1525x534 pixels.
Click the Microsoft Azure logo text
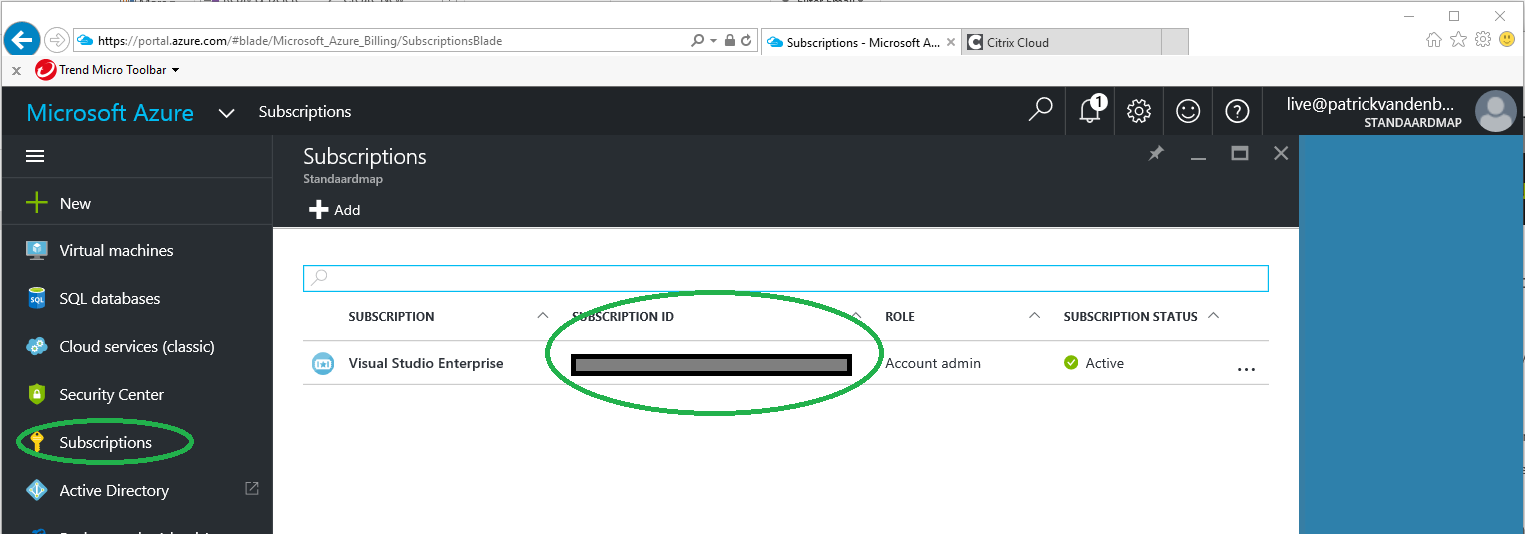(x=110, y=113)
